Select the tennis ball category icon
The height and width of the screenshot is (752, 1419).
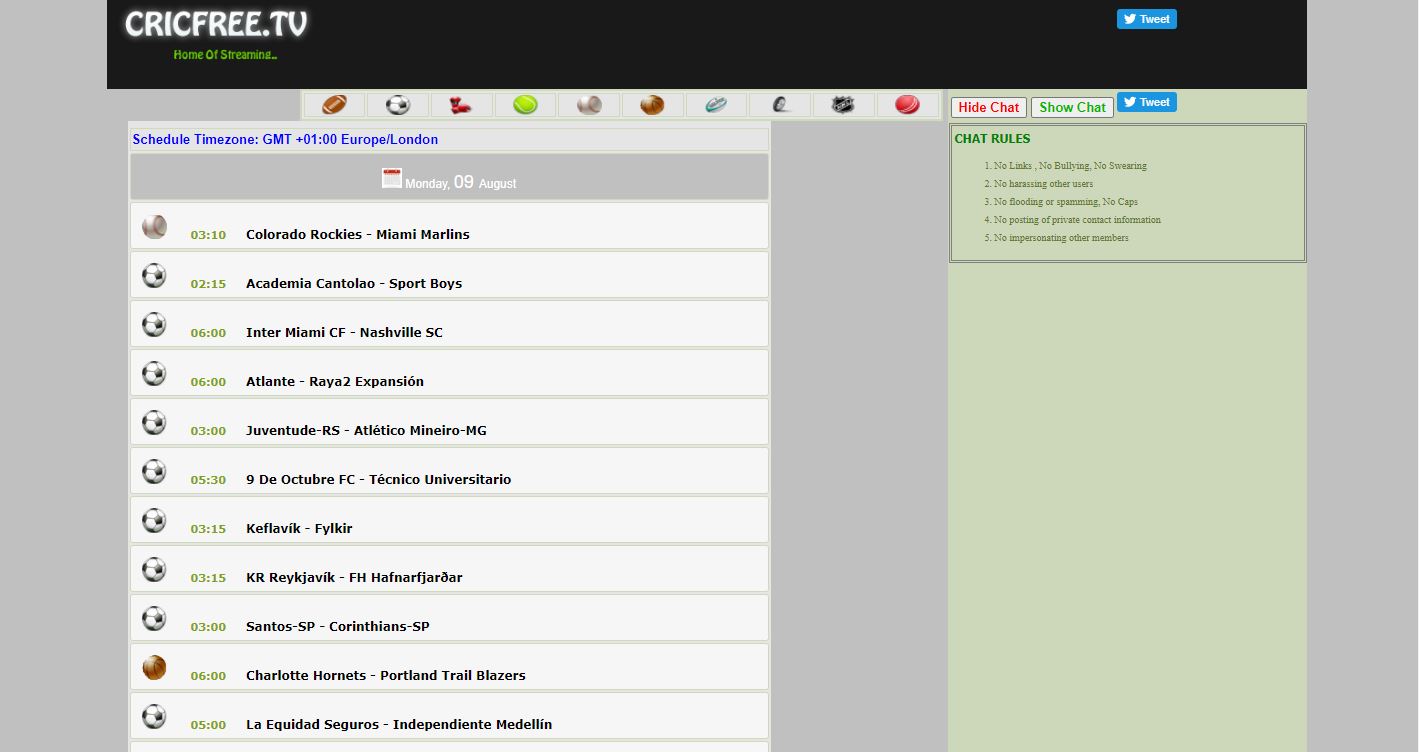pyautogui.click(x=525, y=105)
